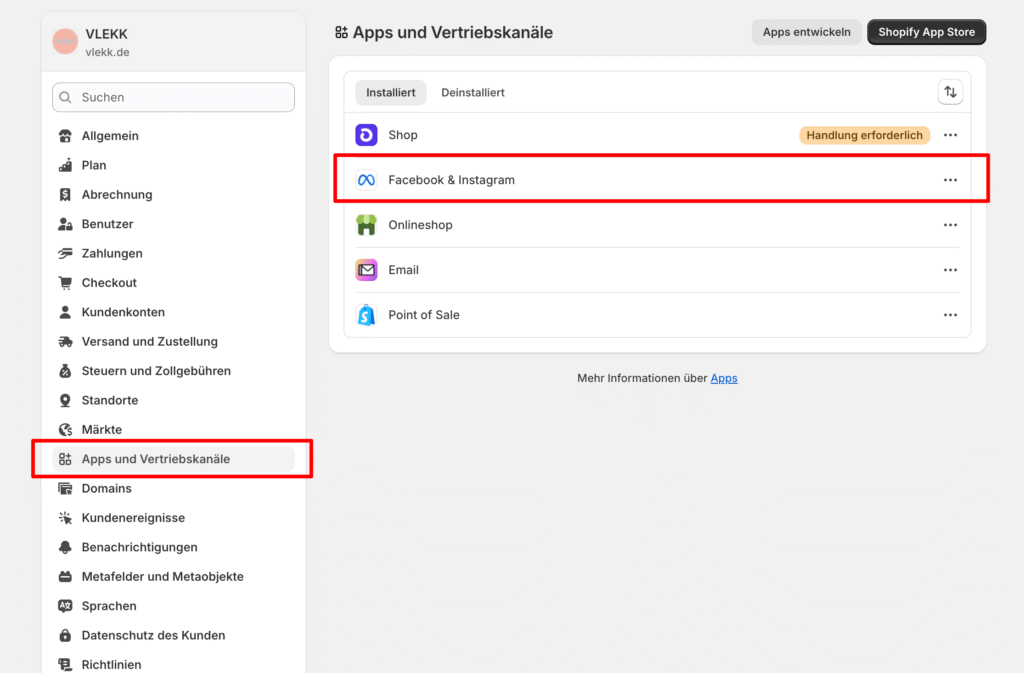Select Datenschutz des Kunden entry
1024x673 pixels.
(x=173, y=635)
